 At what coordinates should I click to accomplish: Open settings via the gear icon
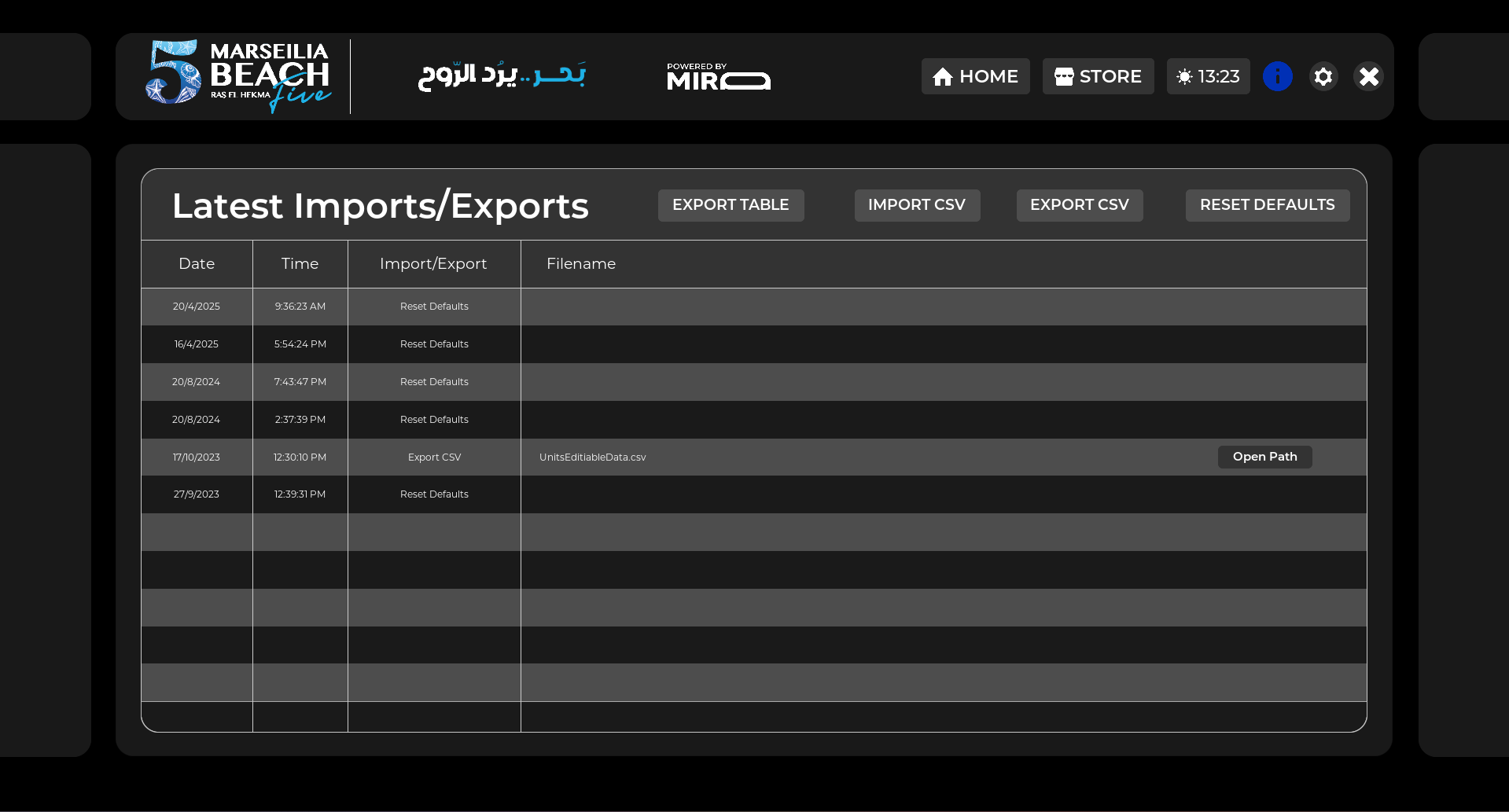click(x=1323, y=76)
